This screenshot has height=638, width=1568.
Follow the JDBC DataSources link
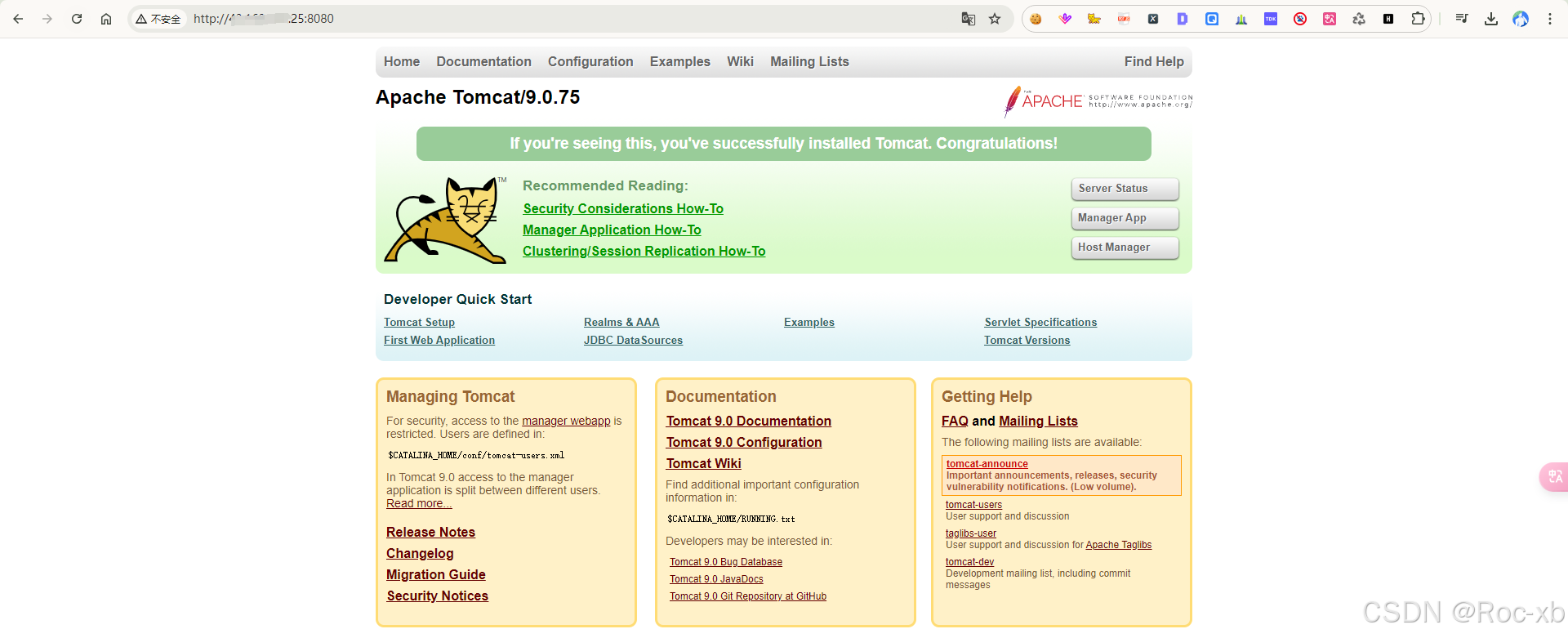pyautogui.click(x=633, y=341)
